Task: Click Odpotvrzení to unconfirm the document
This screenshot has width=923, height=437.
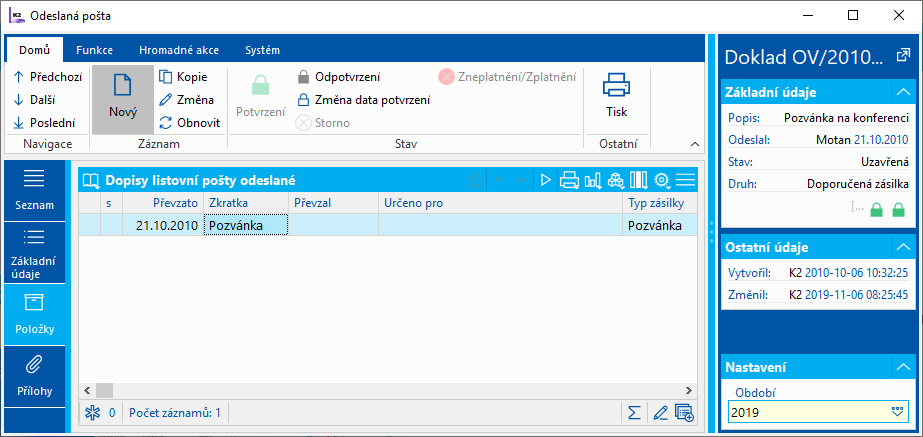Action: coord(338,77)
